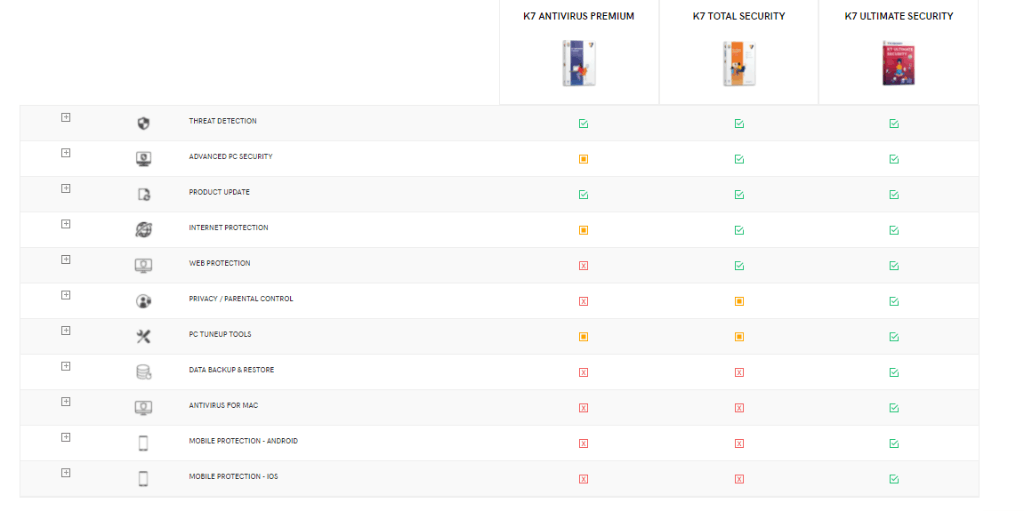Click the Product Update file icon
1024x511 pixels.
(143, 194)
